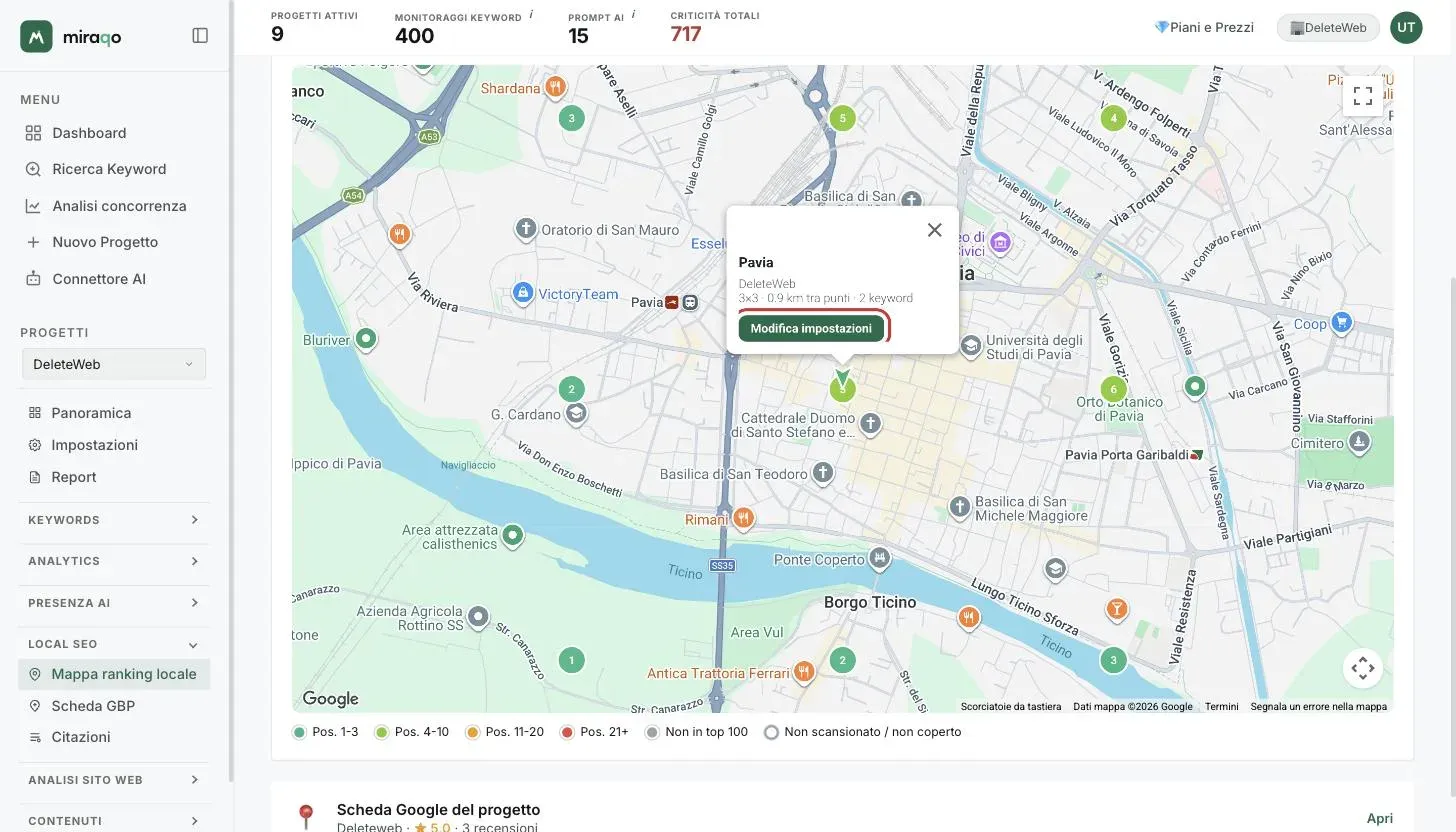This screenshot has width=1456, height=832.
Task: Click Oratorio di San Mauro pin
Action: tap(526, 229)
